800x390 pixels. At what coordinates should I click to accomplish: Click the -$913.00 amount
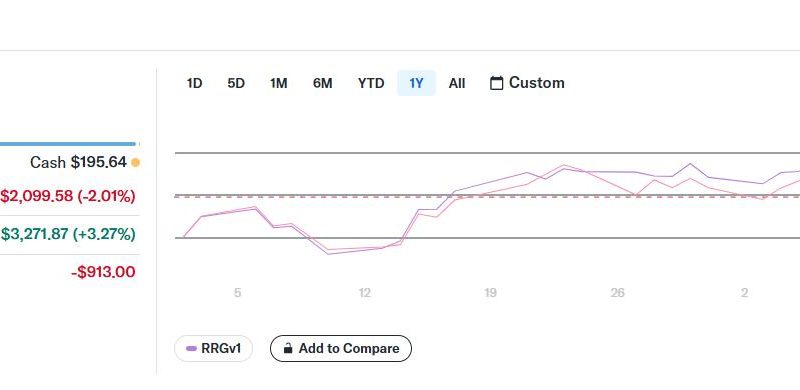104,272
